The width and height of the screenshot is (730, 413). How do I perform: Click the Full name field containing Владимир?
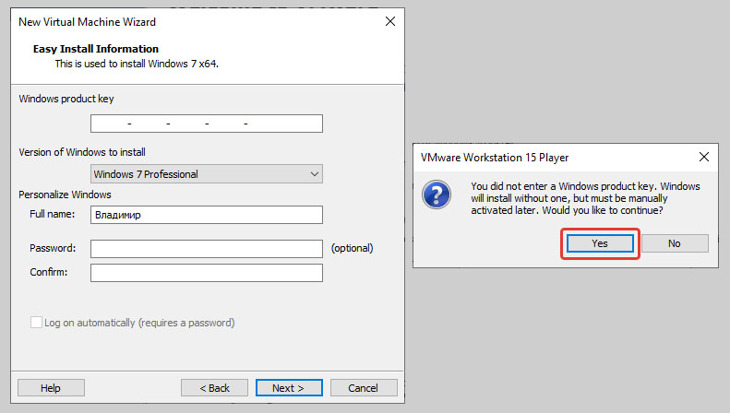206,215
